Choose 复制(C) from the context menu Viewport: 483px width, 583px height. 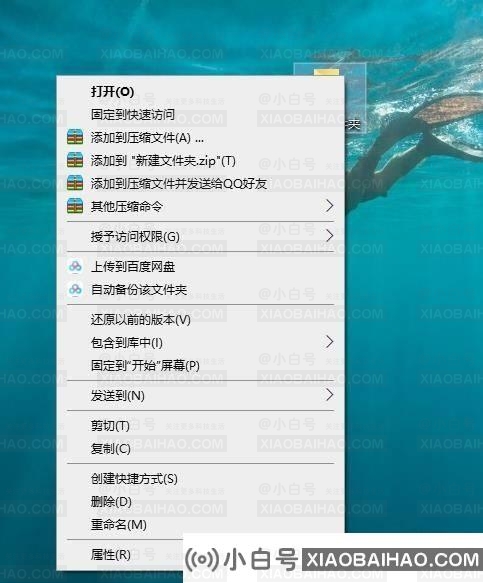(200, 449)
